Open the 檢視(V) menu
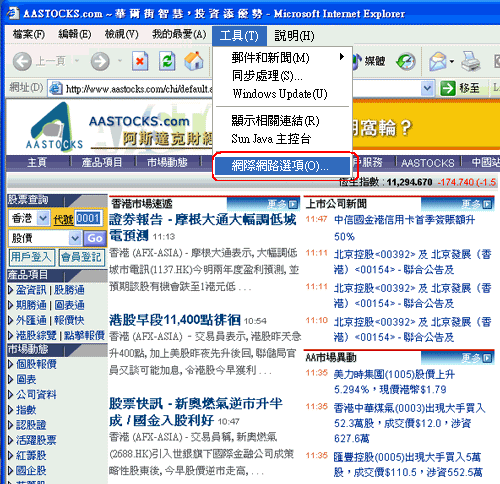Viewport: 500px width, 484px height. (121, 34)
